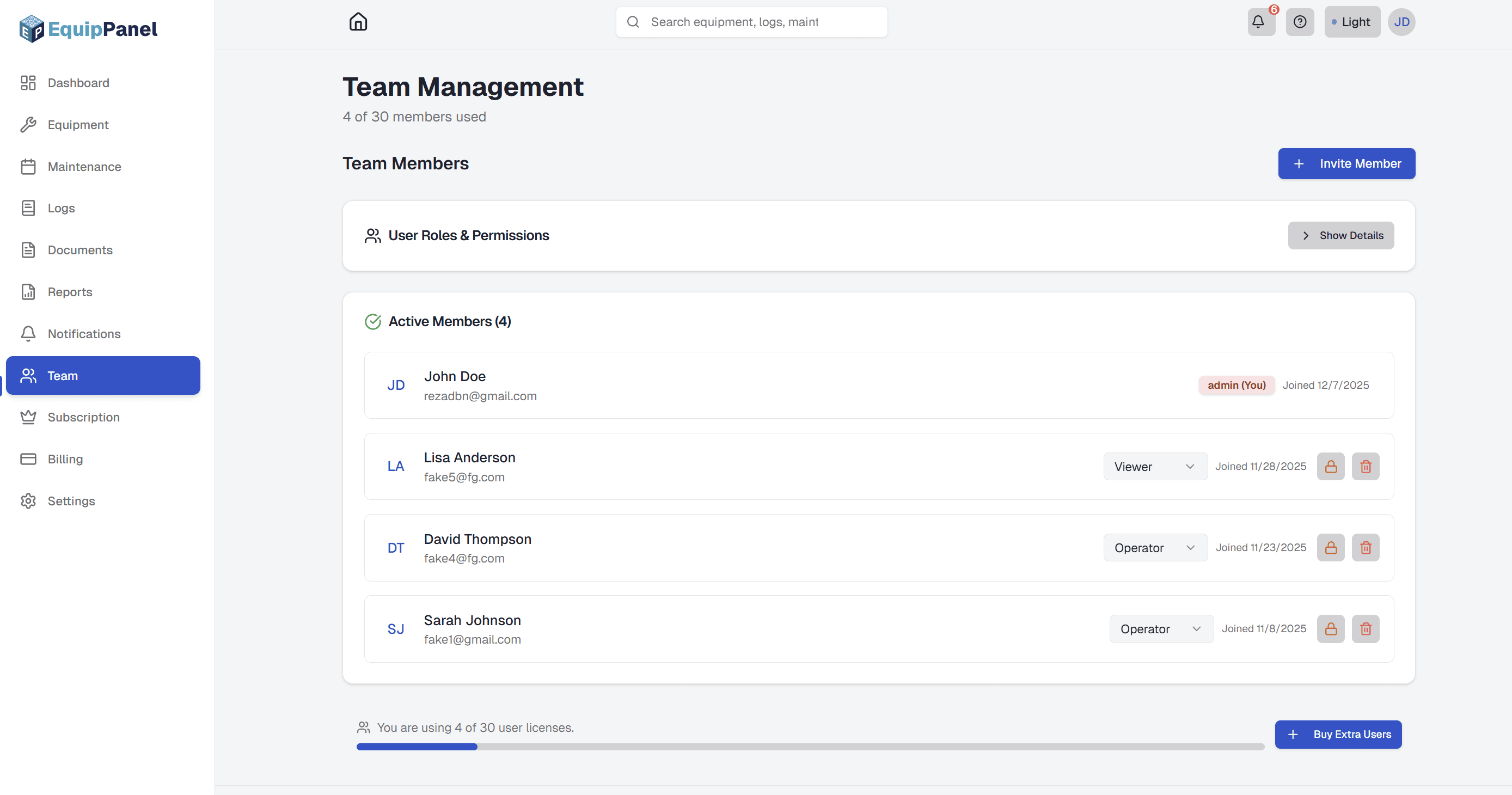The width and height of the screenshot is (1512, 795).
Task: Open the Reports section
Action: point(69,292)
